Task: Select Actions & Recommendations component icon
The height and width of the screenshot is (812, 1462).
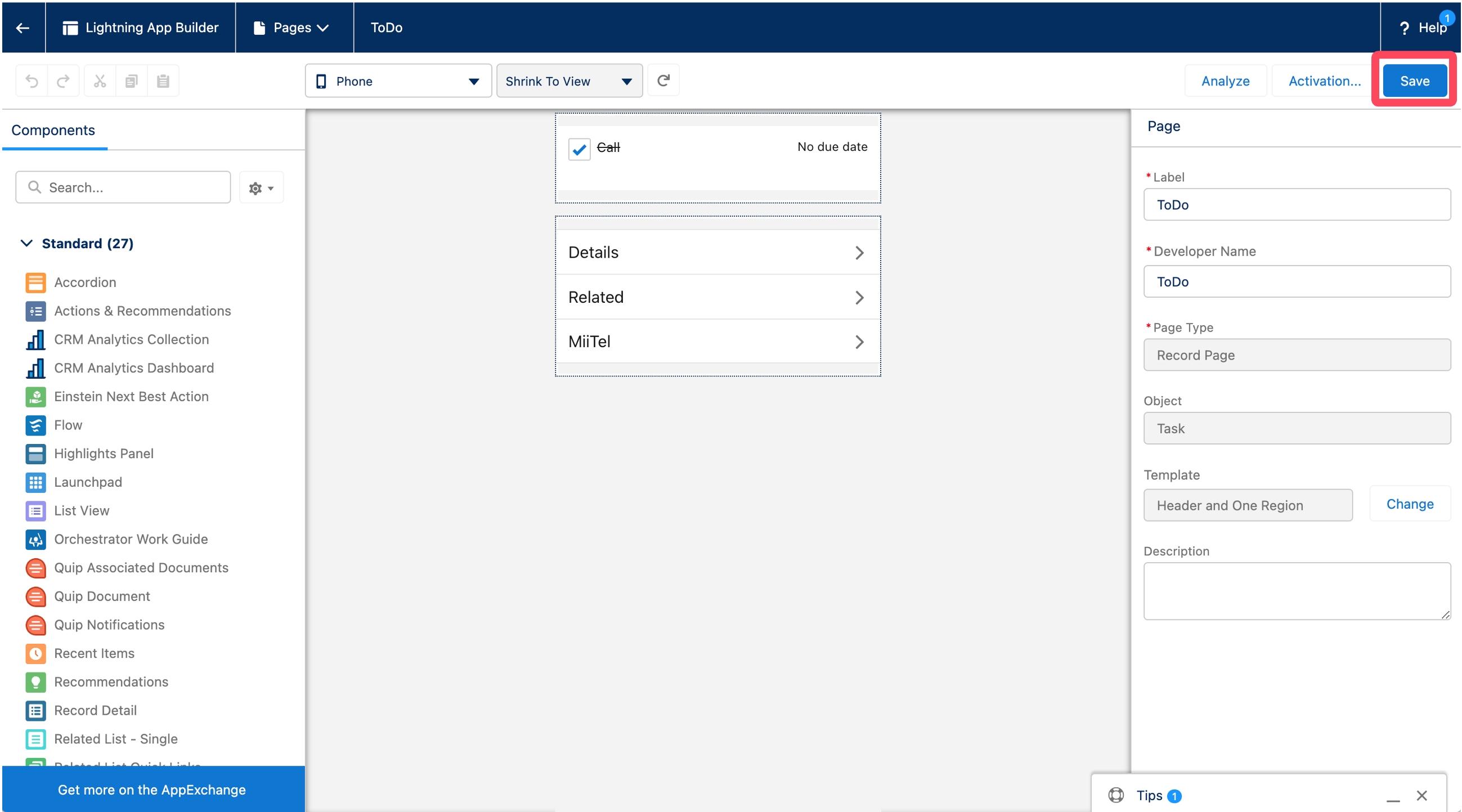Action: [36, 311]
